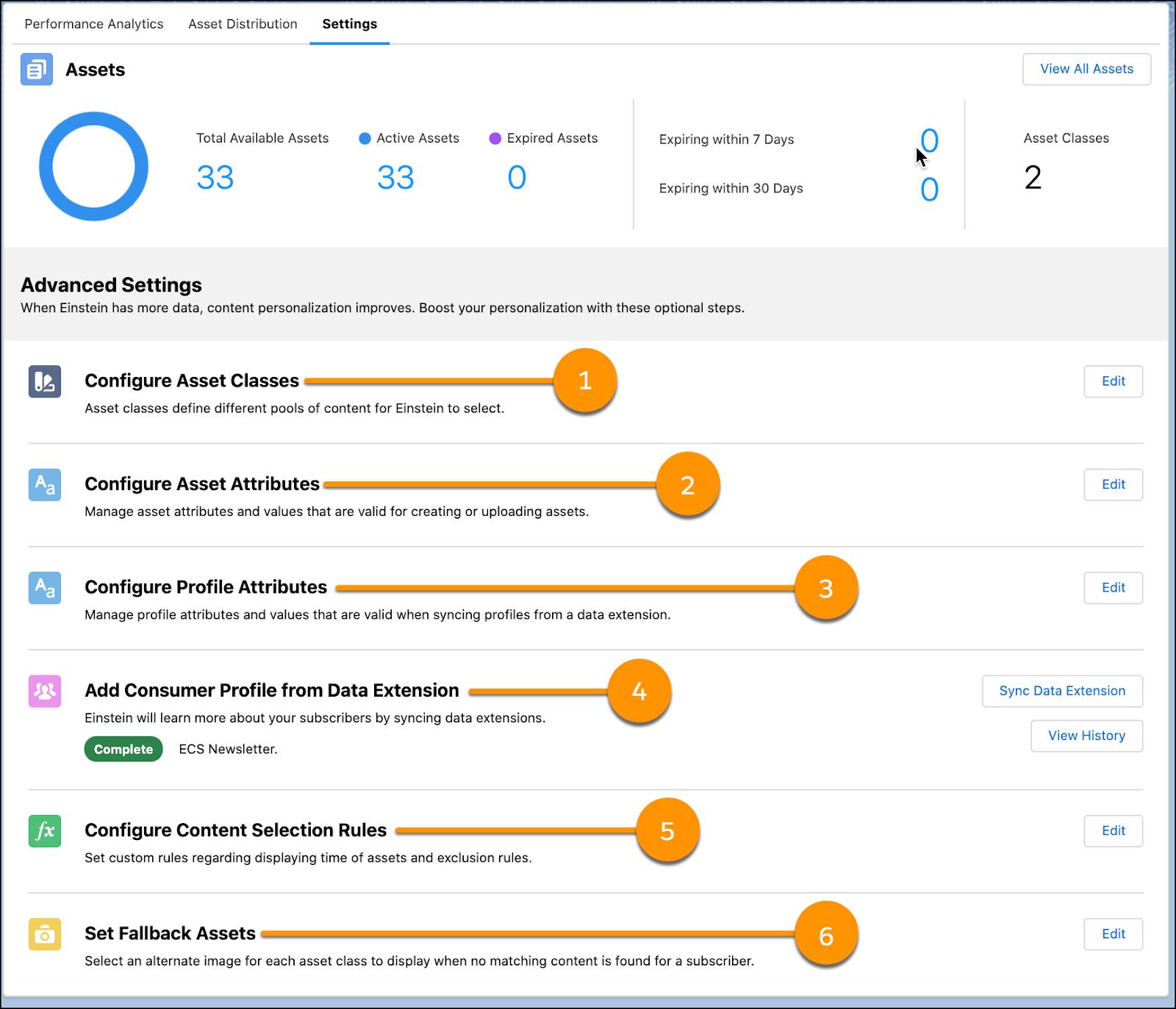Click the Active Assets label
1176x1009 pixels.
tap(417, 138)
